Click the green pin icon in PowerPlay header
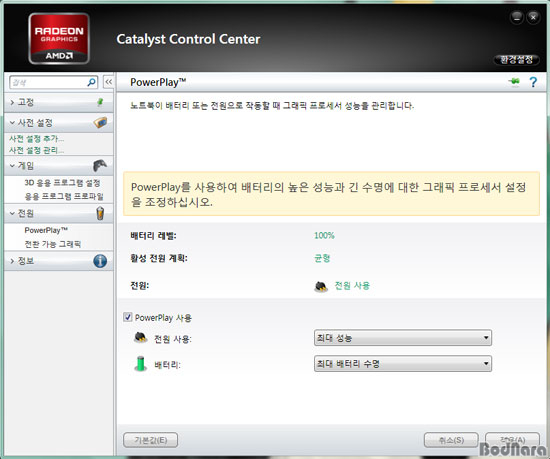Screen dimensions: 550x459 (x=514, y=82)
